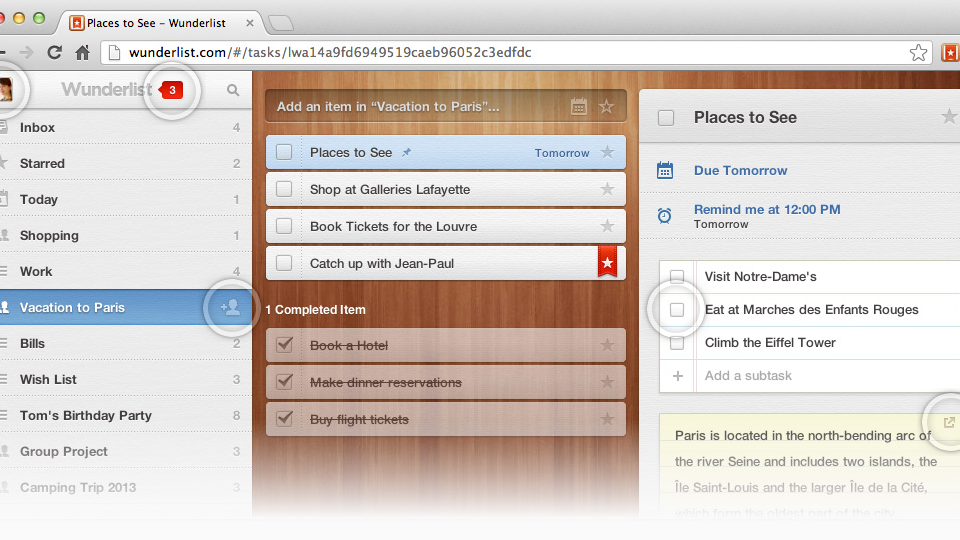
Task: Star the new item in add bar
Action: 606,107
